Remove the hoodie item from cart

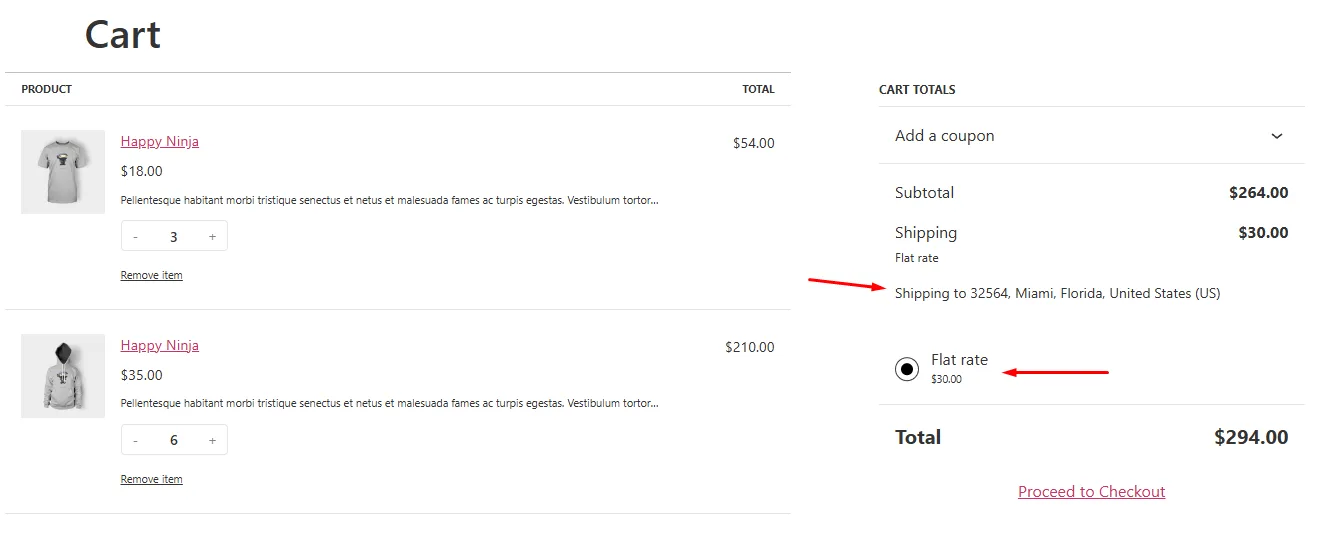click(151, 479)
